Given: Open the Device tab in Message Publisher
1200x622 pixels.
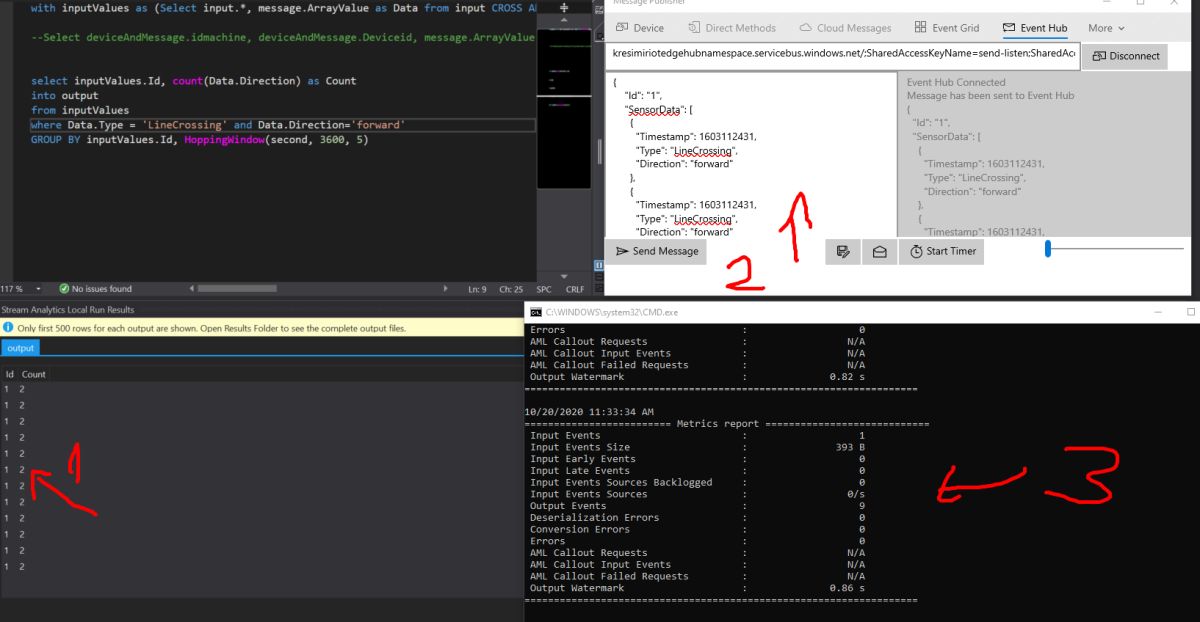Looking at the screenshot, I should pos(640,28).
